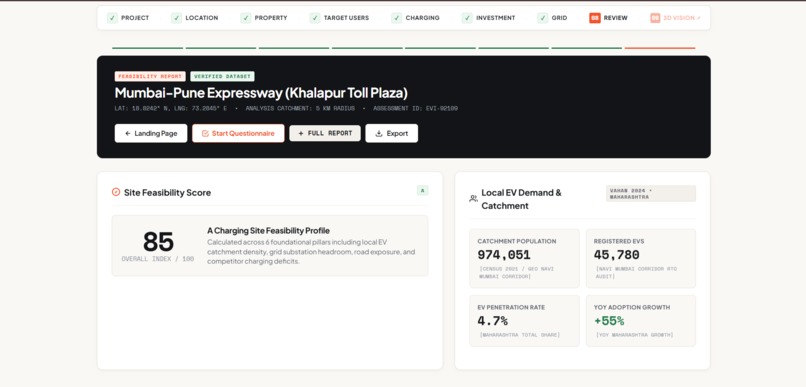
Task: Click the back arrow icon on Landing Page
Action: point(127,134)
